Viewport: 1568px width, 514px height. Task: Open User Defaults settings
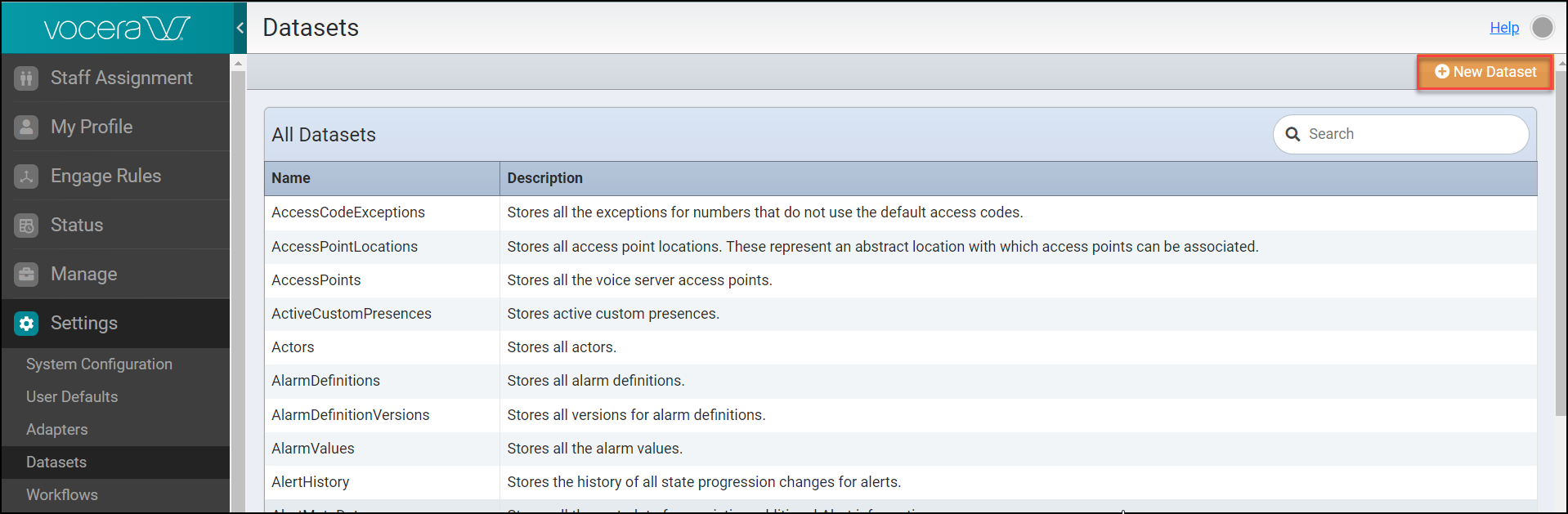[x=72, y=396]
